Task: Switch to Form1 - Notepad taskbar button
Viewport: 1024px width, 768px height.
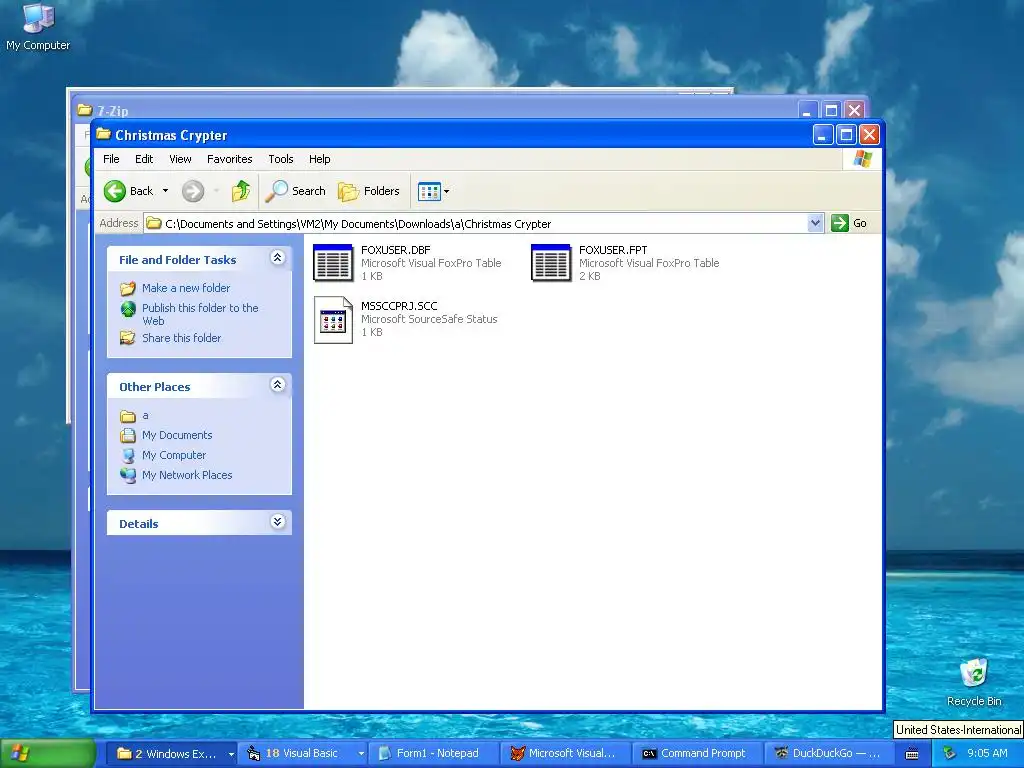Action: [434, 753]
